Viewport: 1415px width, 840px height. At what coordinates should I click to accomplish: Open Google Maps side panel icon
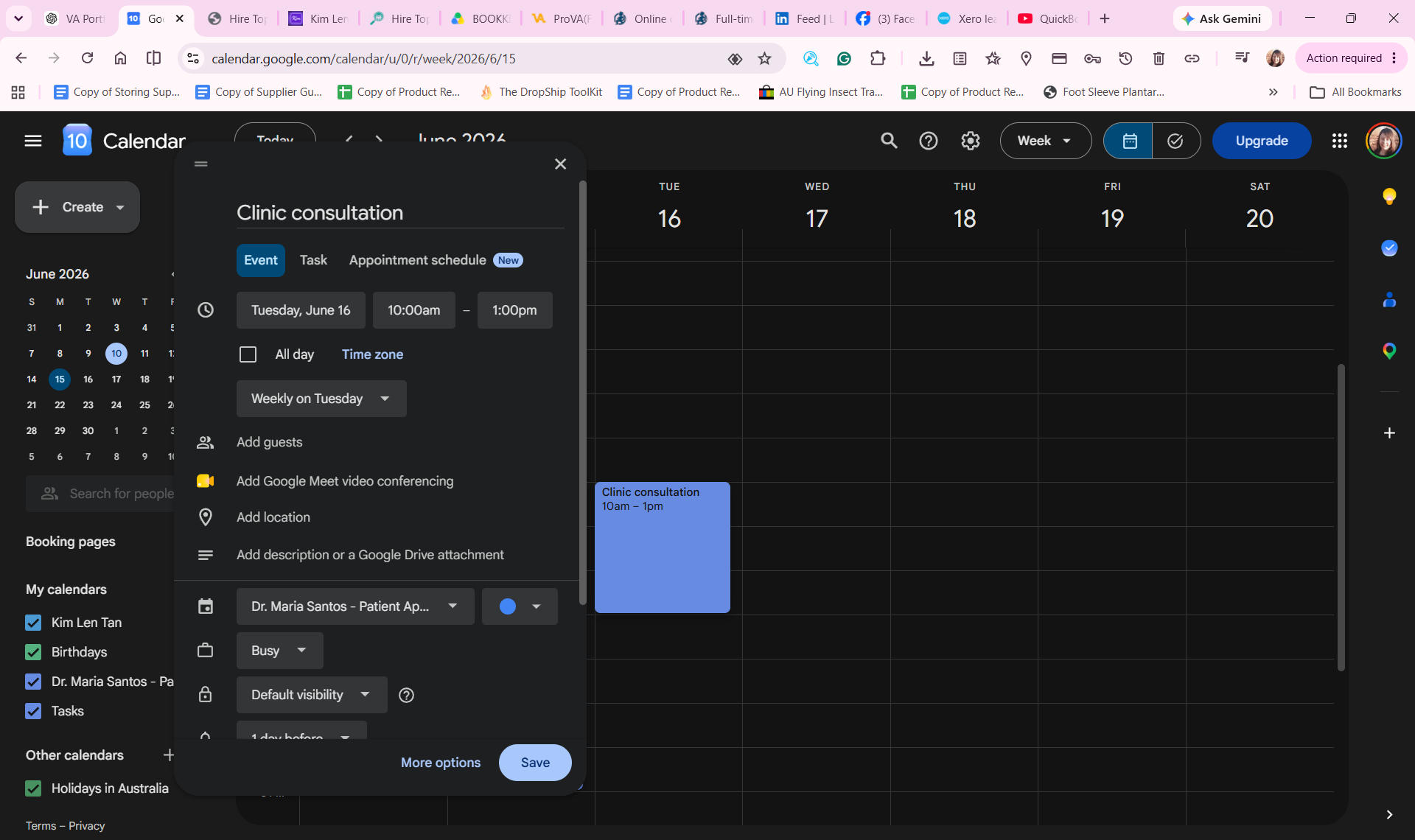click(1389, 351)
